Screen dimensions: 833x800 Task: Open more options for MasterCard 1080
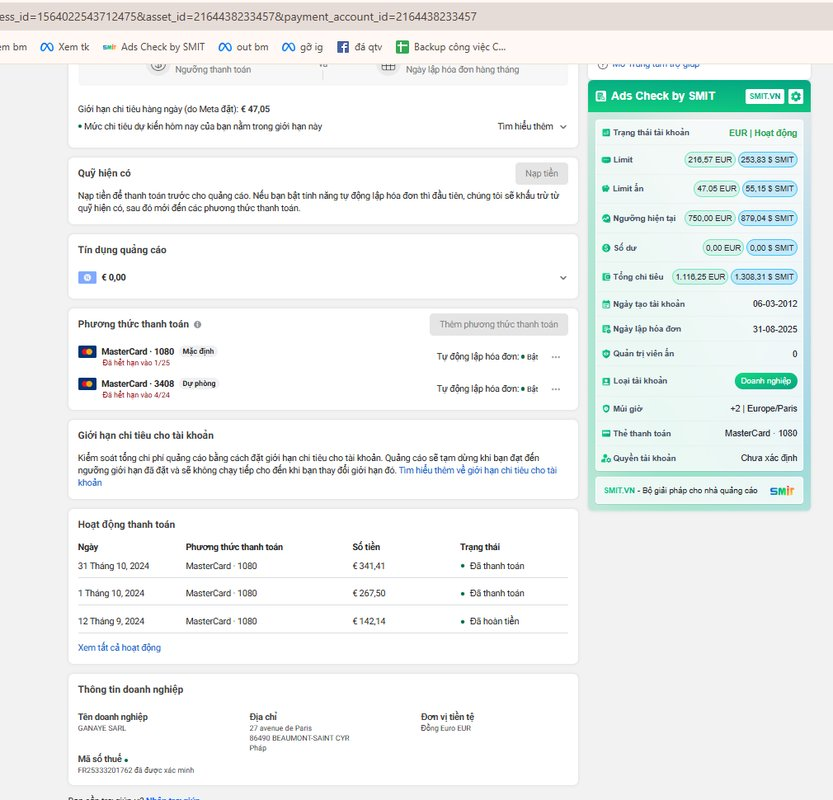(556, 357)
